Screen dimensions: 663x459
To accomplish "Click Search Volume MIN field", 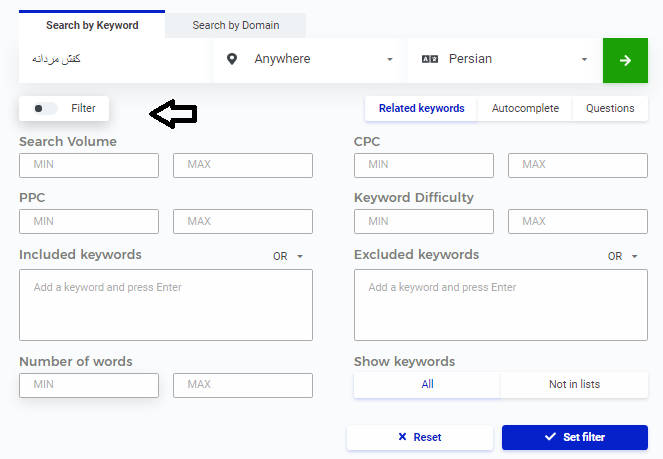I will point(89,165).
